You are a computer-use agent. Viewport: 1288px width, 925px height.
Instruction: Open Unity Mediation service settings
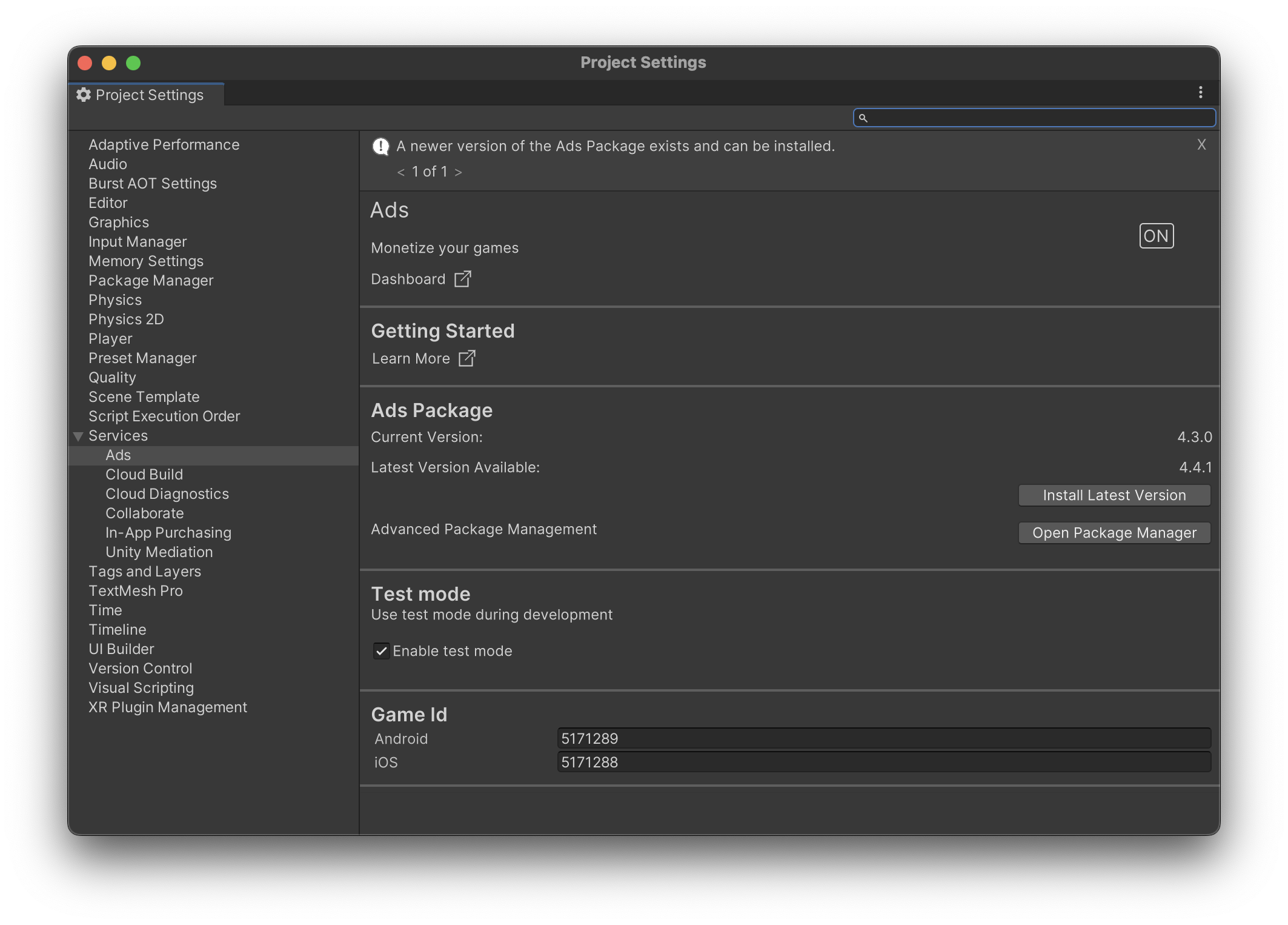(x=159, y=552)
